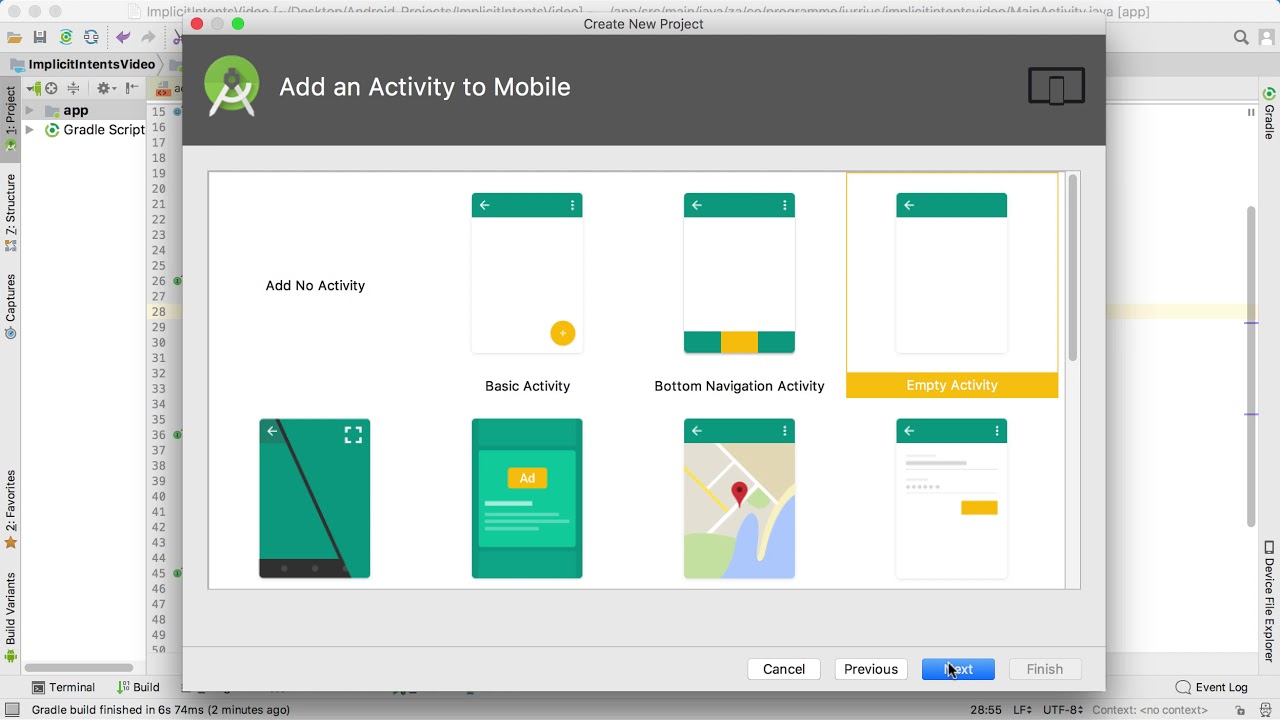Click the Android Studio logo in dialog header
The image size is (1280, 720).
tap(232, 87)
